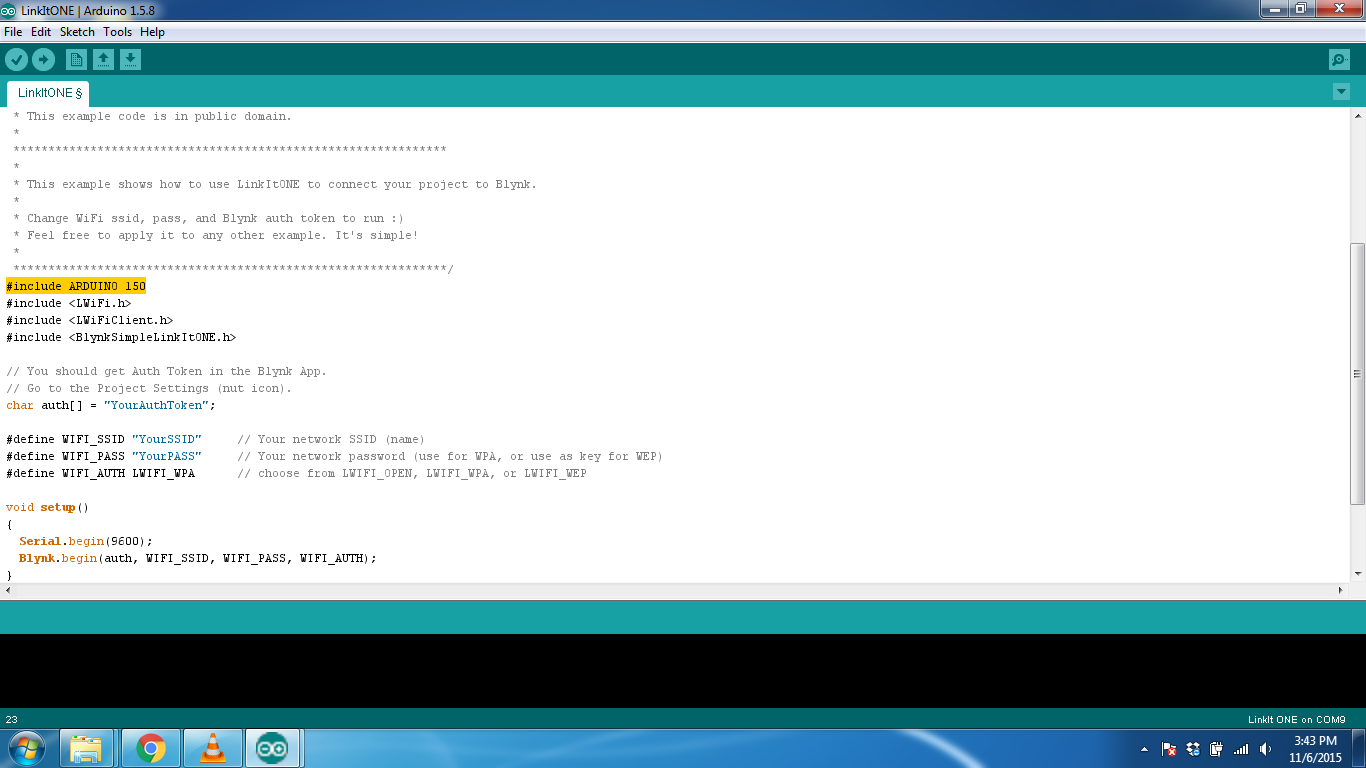The image size is (1366, 768).
Task: Select the LinkItONE sketch tab
Action: point(49,93)
